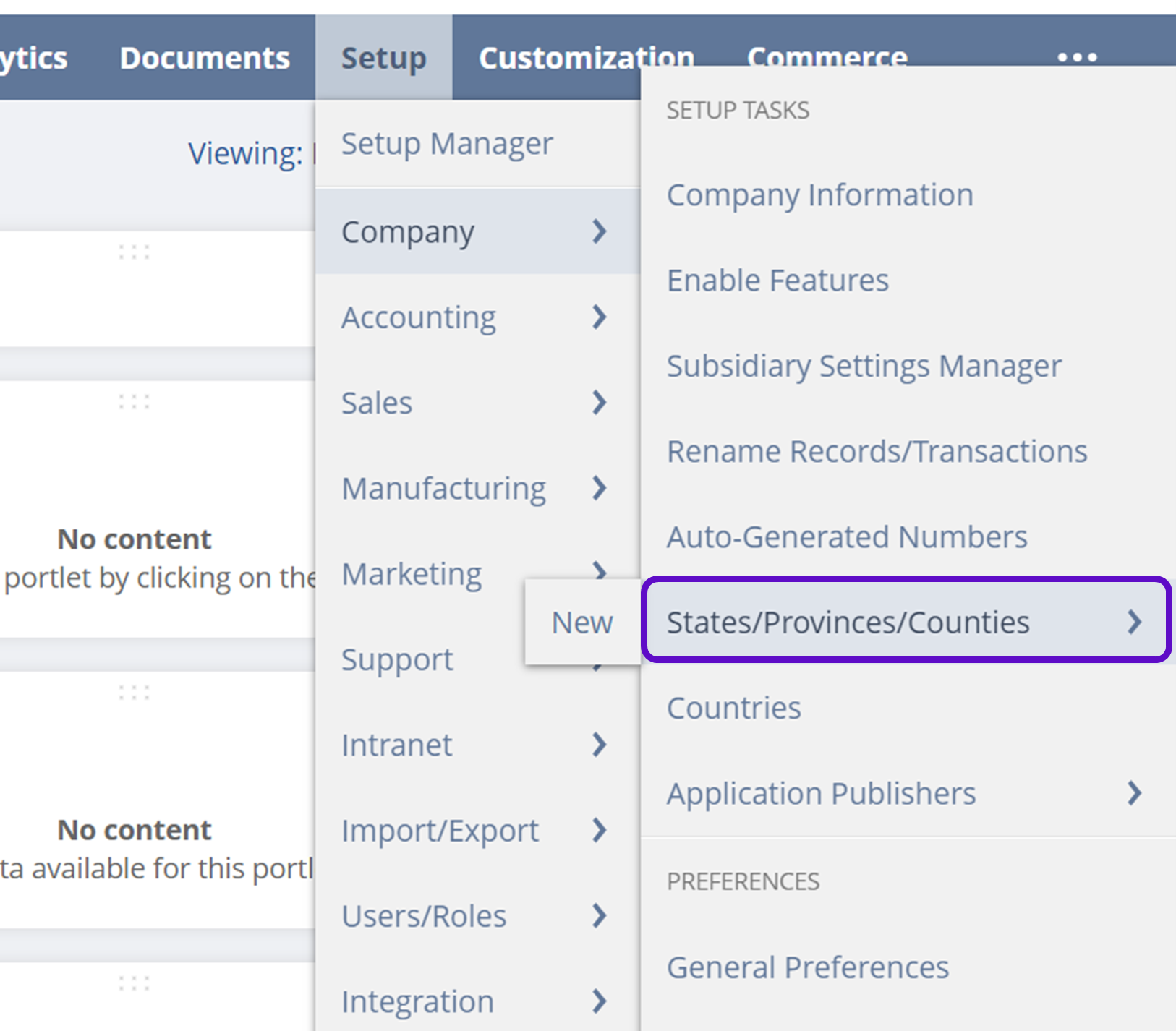
Task: Open the Customization menu tab
Action: coord(586,58)
